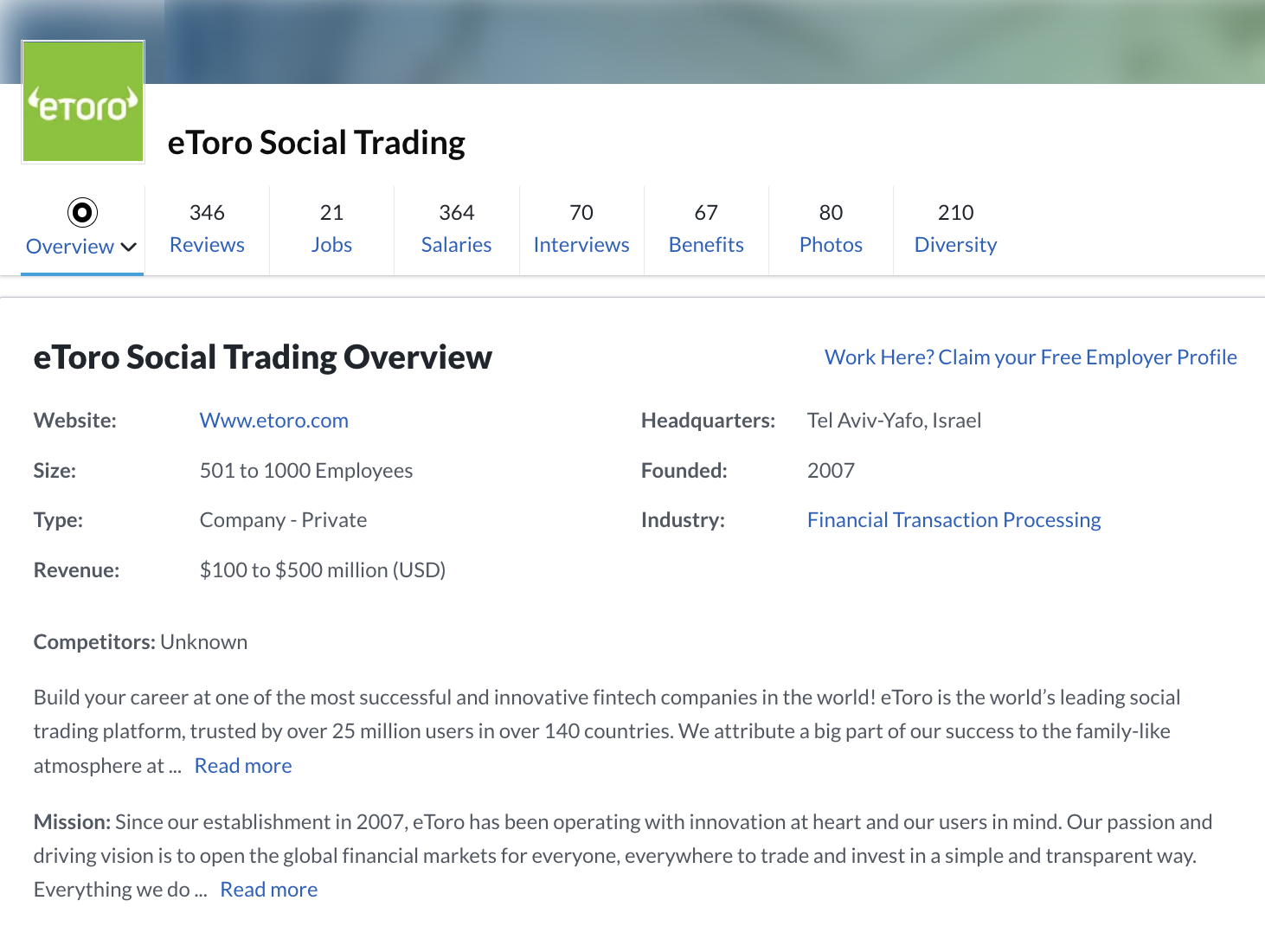The width and height of the screenshot is (1265, 952).
Task: Click the 80 photos count
Action: pyautogui.click(x=831, y=213)
